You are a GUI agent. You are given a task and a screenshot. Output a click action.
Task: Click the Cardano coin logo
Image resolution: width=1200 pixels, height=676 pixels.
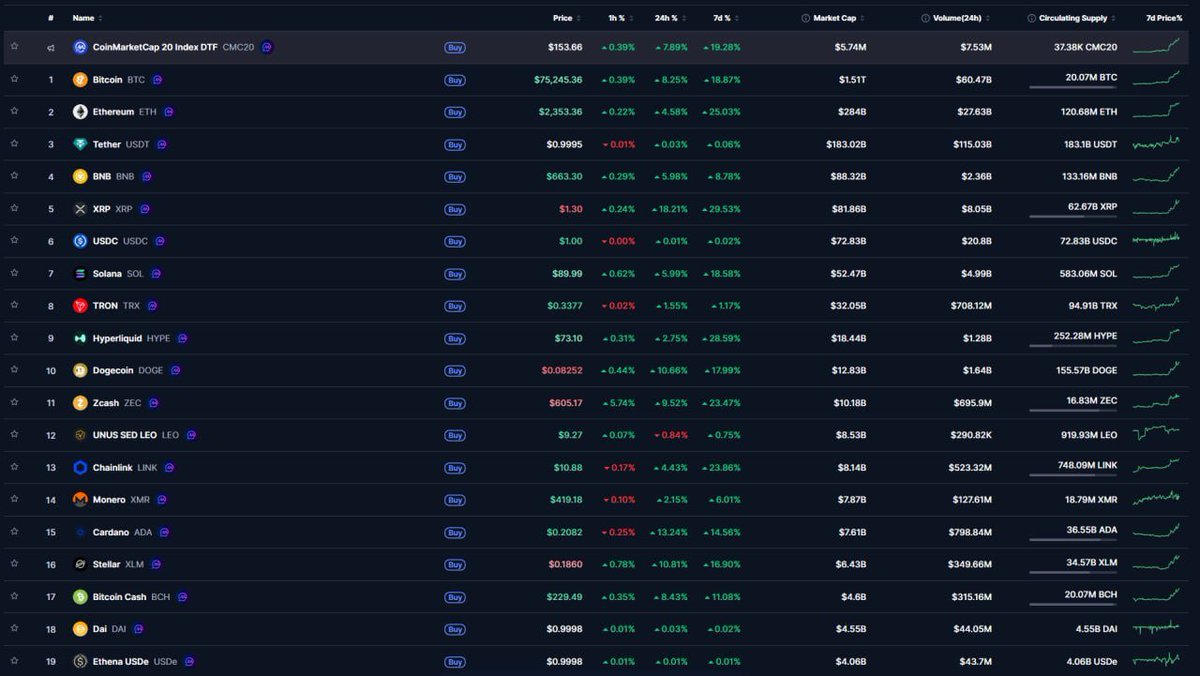click(80, 532)
